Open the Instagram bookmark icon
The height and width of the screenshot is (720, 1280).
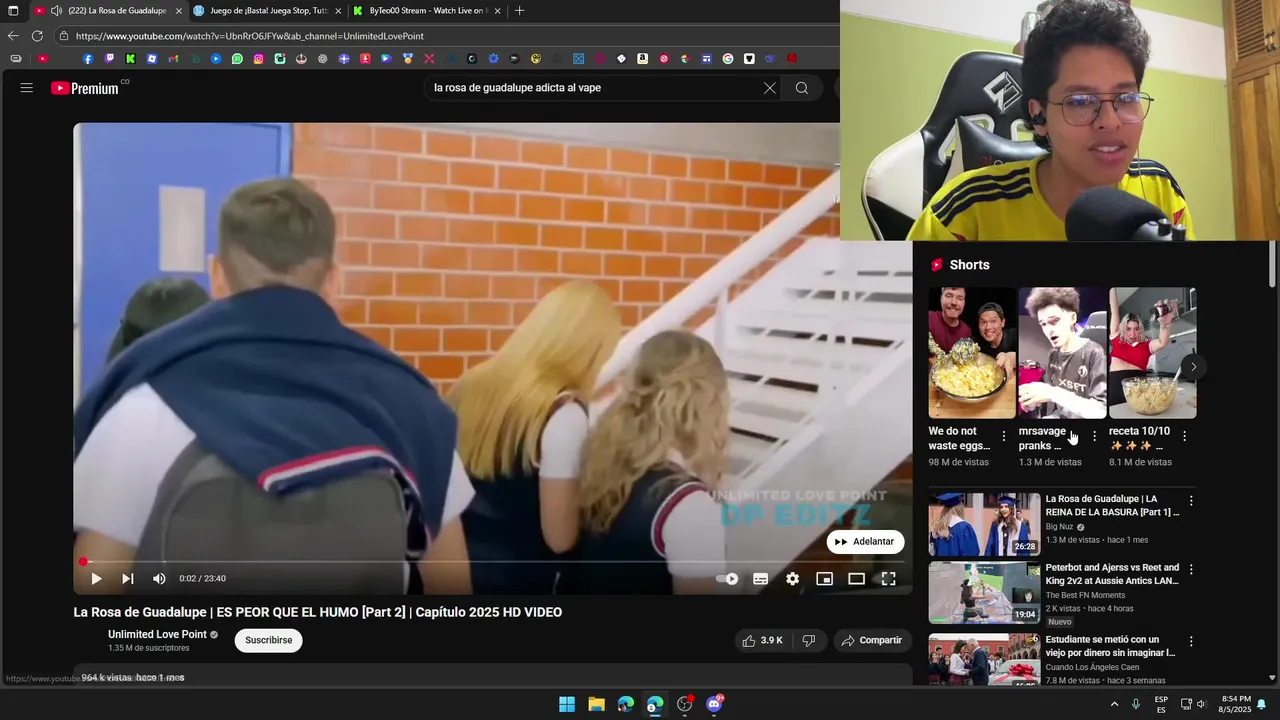point(259,59)
